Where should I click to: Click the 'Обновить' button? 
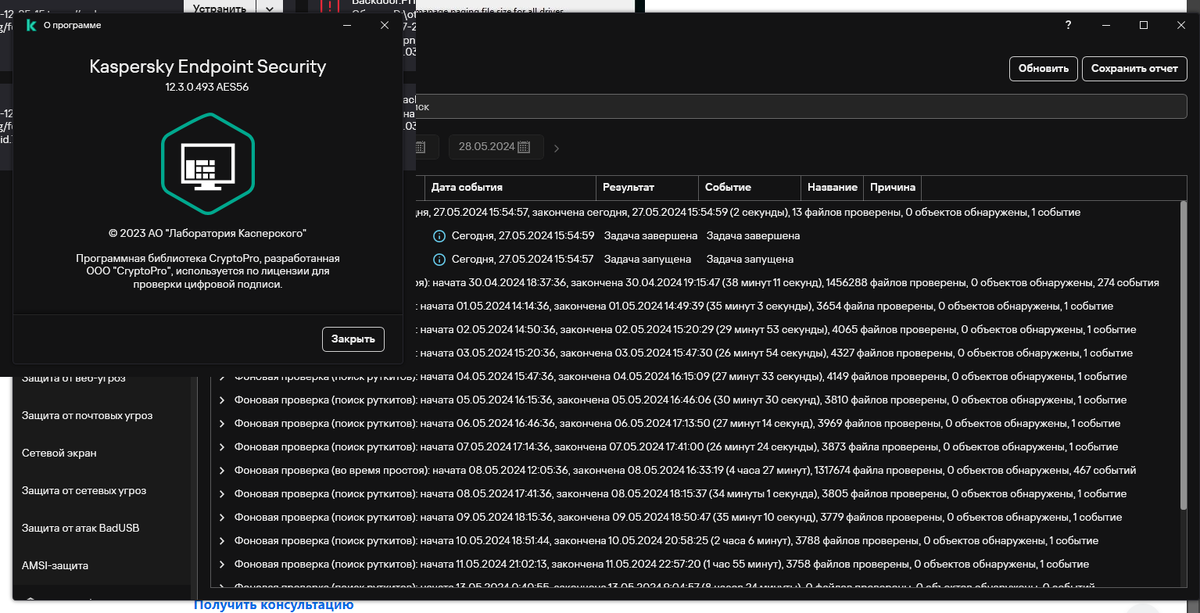(x=1043, y=69)
